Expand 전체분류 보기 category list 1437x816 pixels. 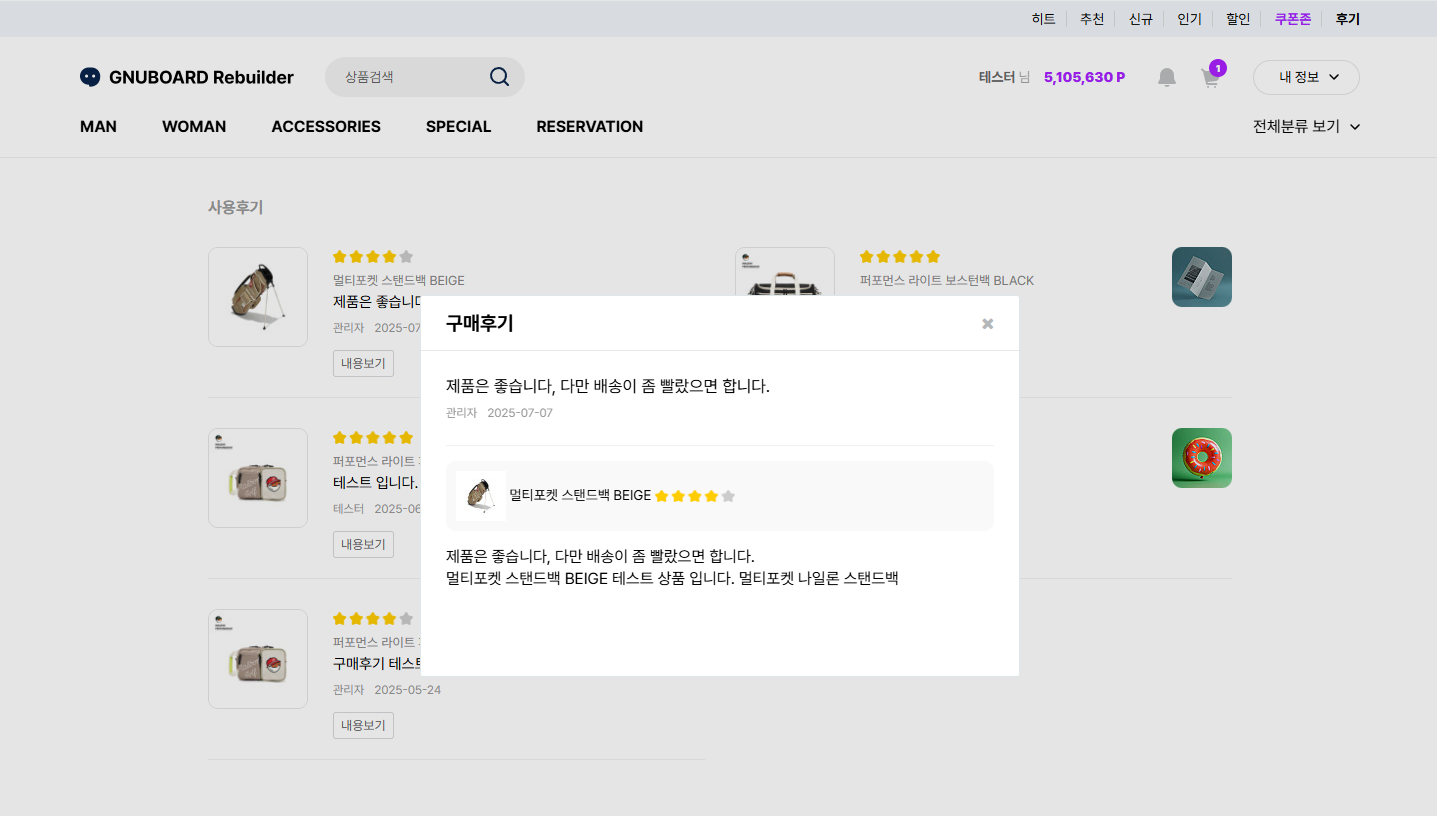pyautogui.click(x=1306, y=127)
